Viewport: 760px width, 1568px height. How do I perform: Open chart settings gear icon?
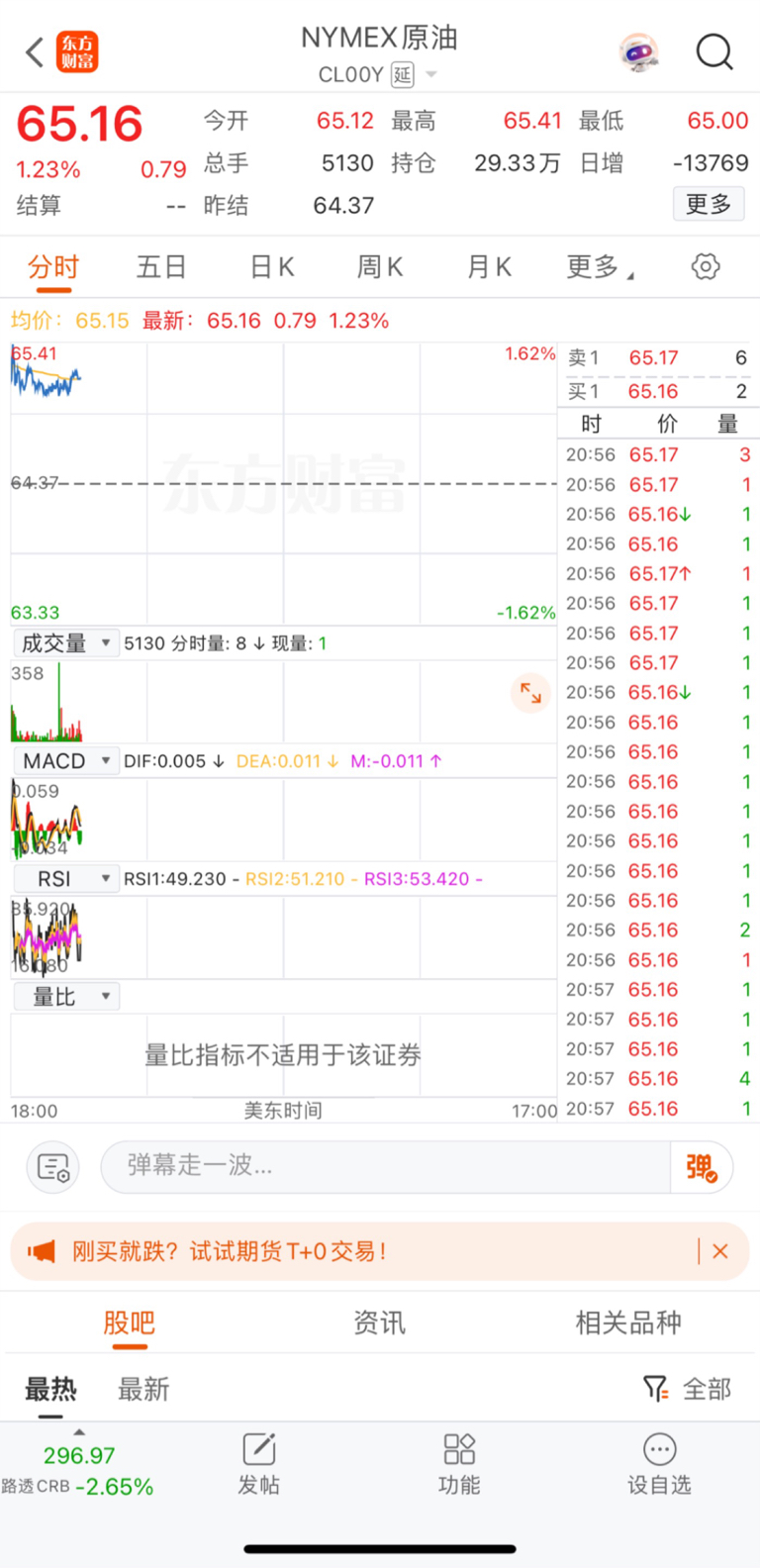coord(706,266)
